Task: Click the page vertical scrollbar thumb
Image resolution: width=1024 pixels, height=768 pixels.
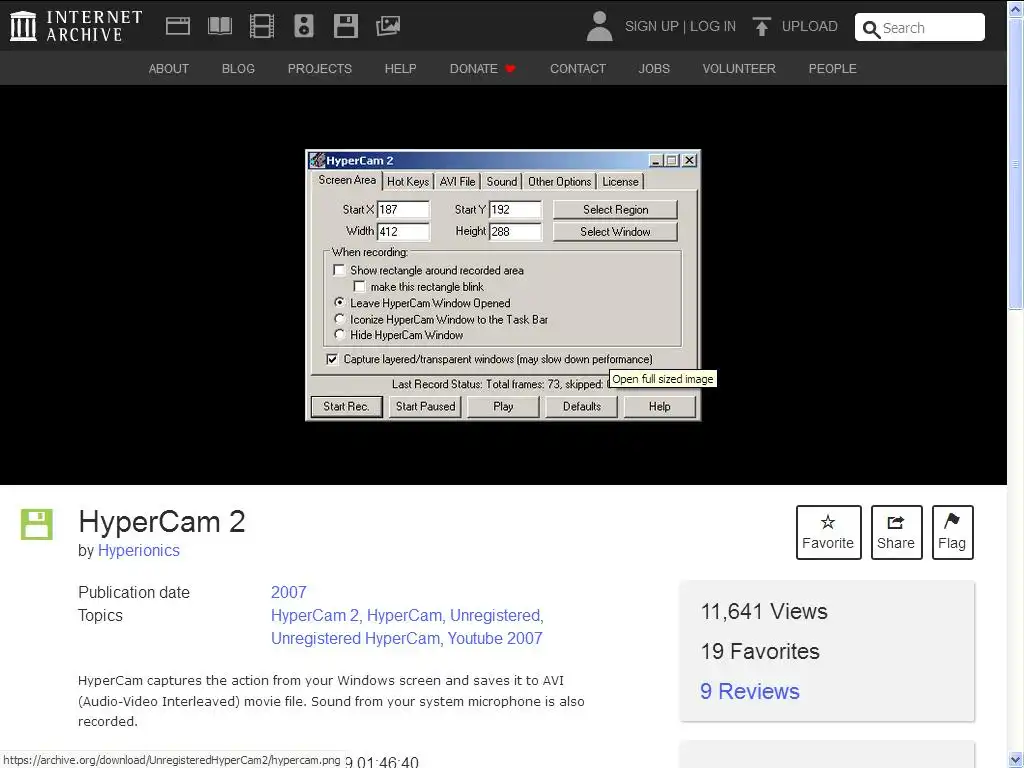Action: 1016,163
